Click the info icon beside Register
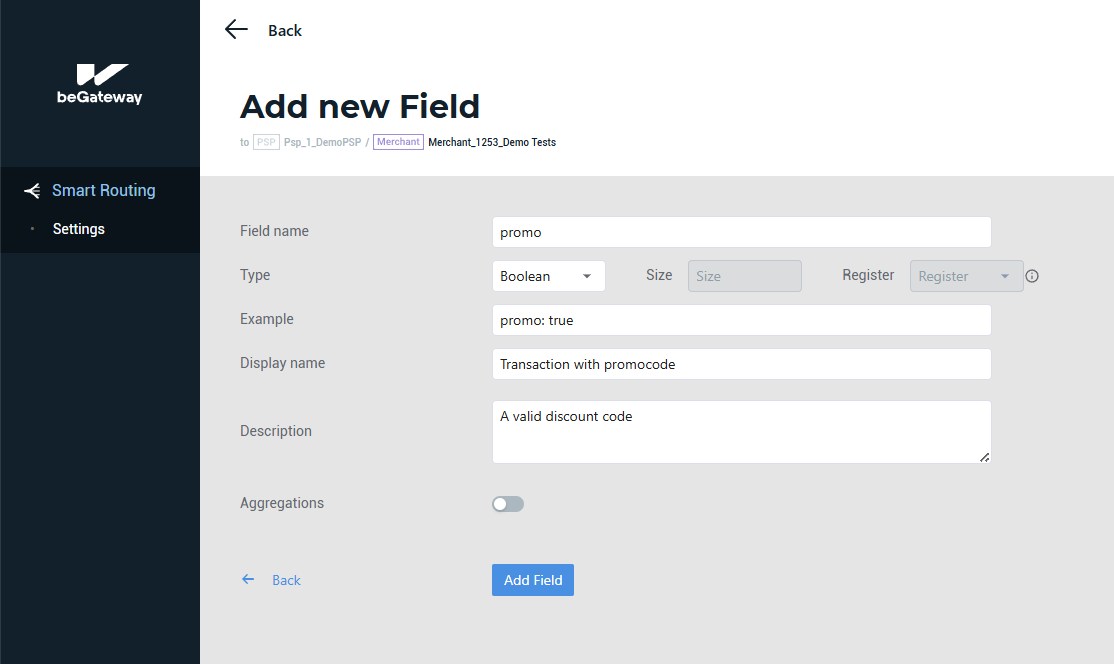The image size is (1114, 664). pyautogui.click(x=1032, y=276)
